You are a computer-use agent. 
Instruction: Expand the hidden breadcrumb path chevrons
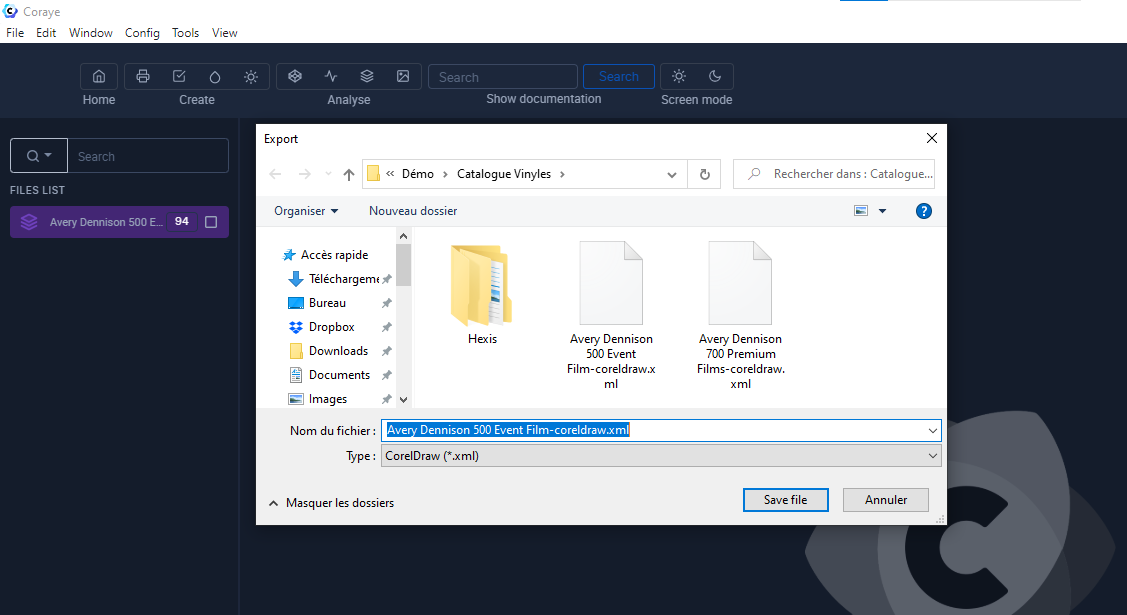tap(390, 174)
